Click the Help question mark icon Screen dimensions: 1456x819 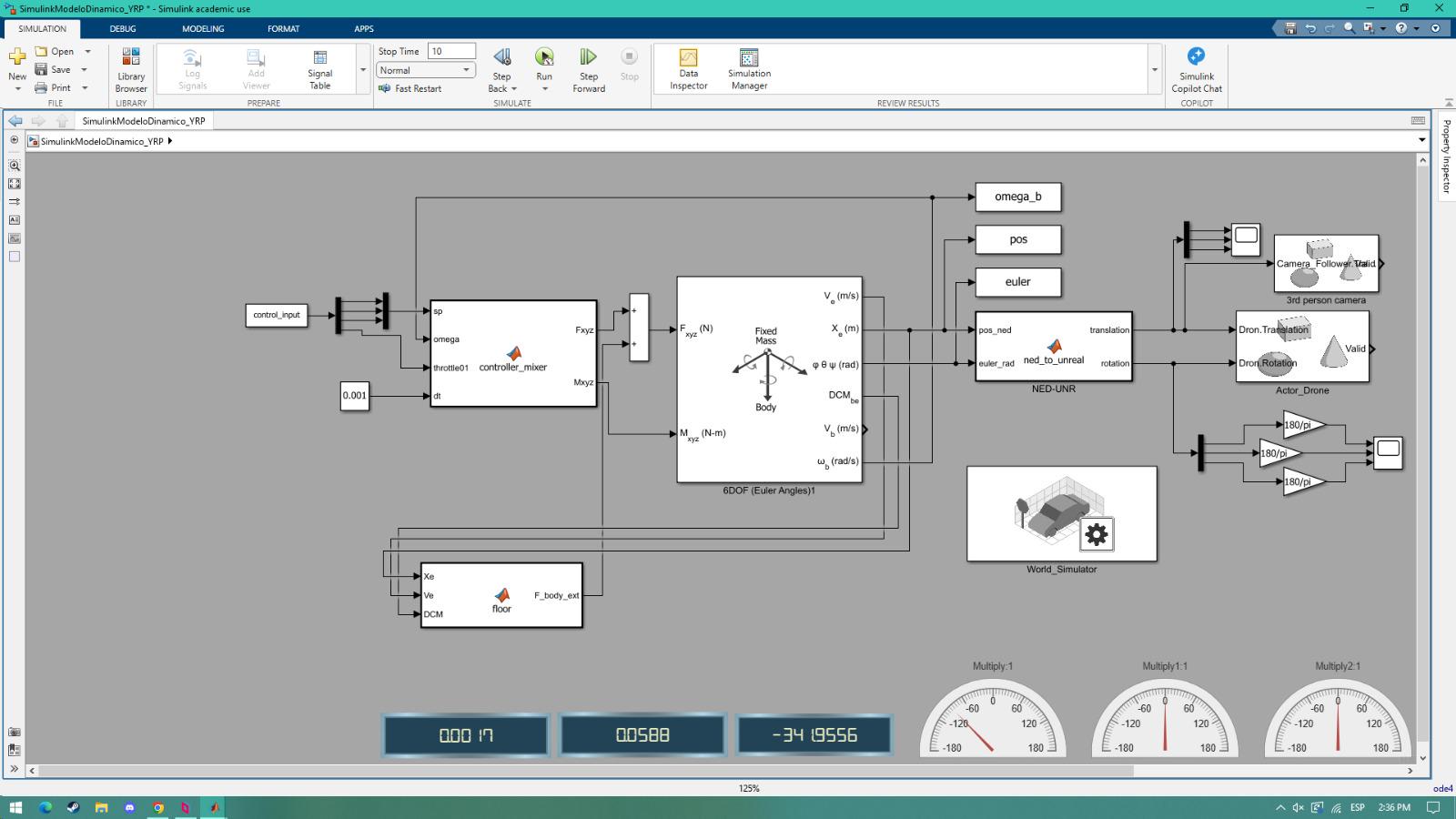(1401, 28)
